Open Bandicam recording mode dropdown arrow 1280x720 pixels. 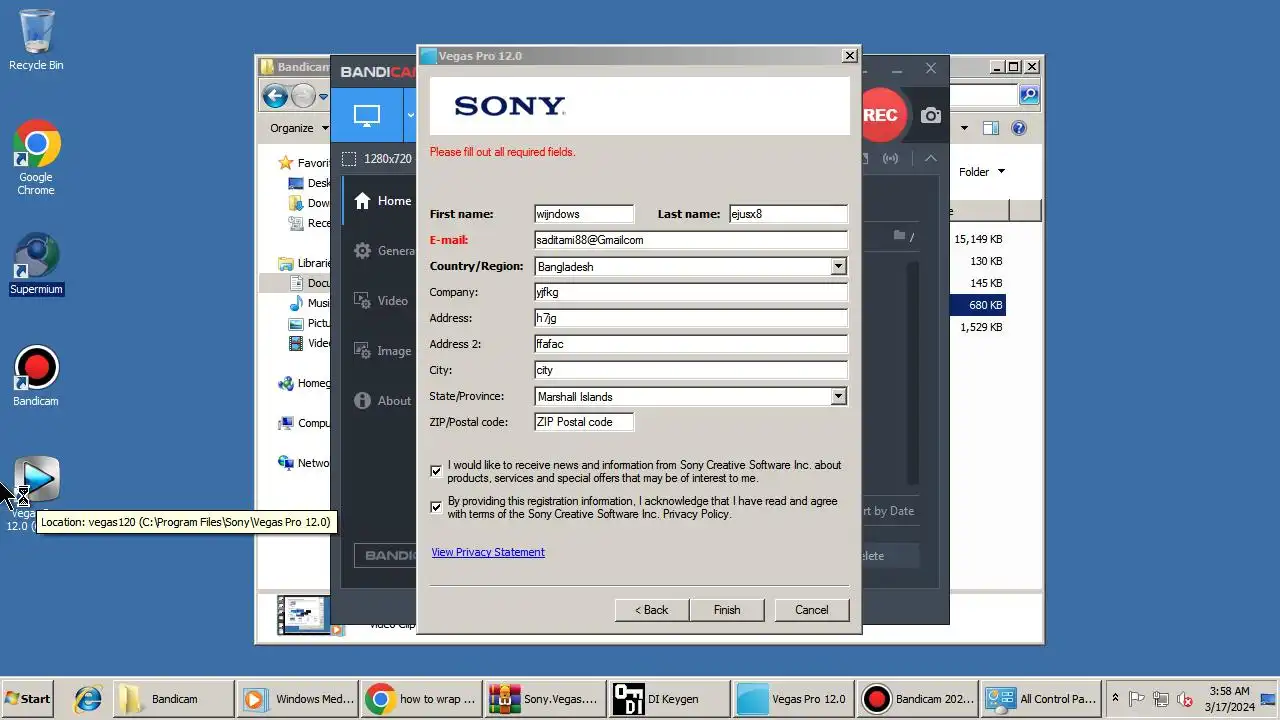[410, 115]
